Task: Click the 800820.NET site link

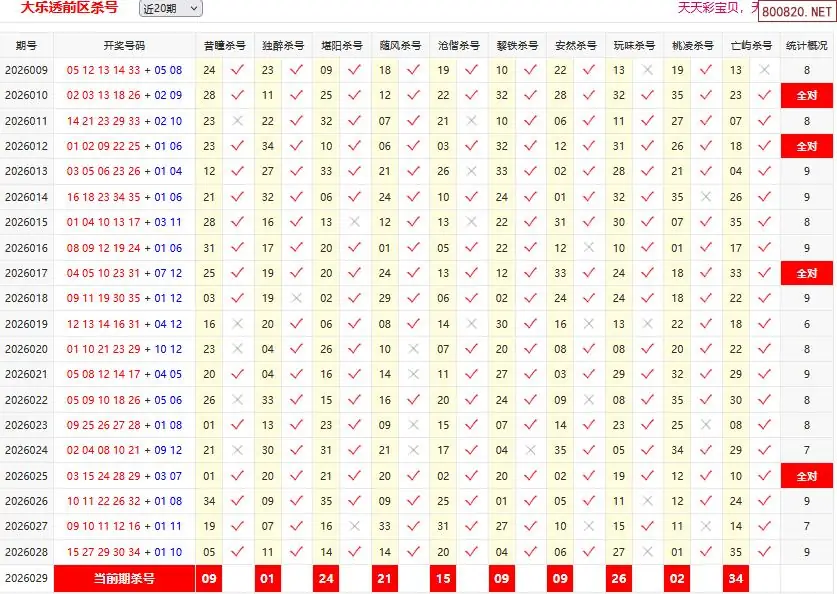Action: point(796,12)
